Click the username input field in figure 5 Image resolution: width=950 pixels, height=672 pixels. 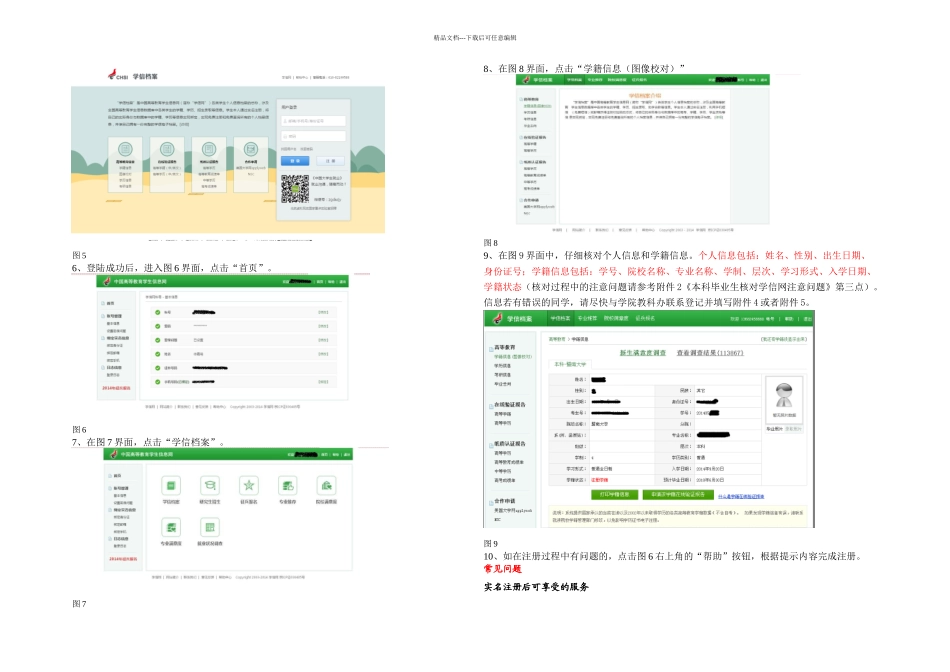coord(313,121)
